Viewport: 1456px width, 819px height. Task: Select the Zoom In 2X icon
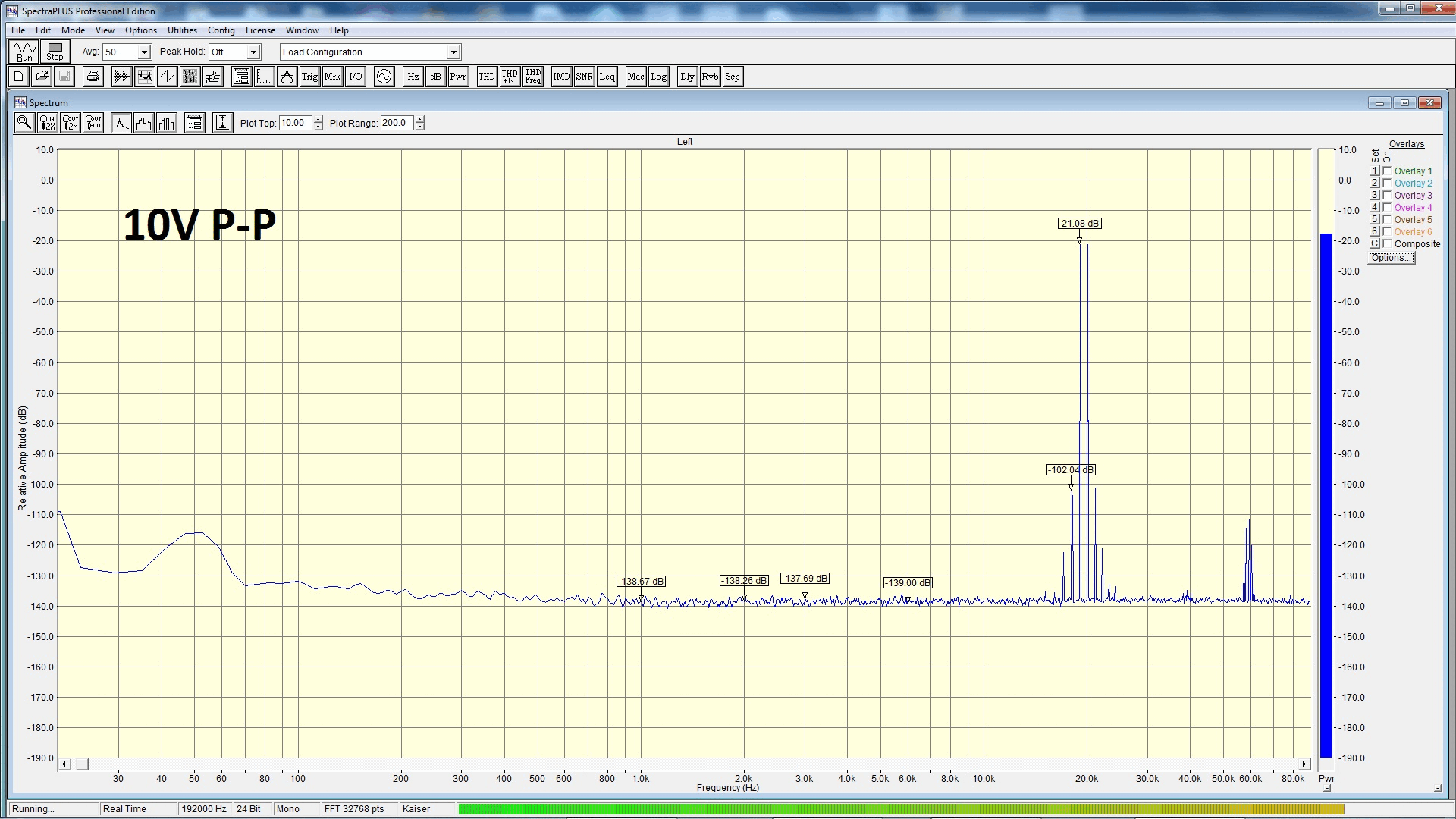coord(47,123)
